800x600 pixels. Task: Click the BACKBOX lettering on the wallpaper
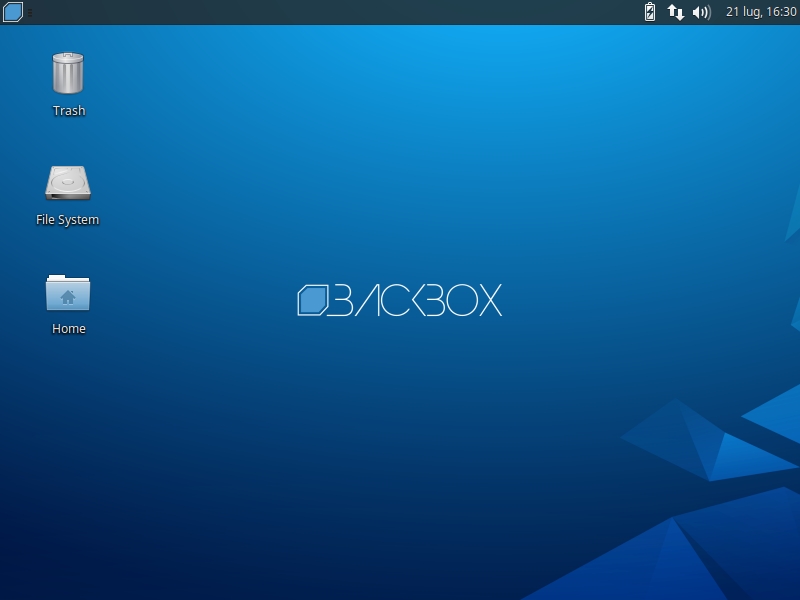coord(415,300)
